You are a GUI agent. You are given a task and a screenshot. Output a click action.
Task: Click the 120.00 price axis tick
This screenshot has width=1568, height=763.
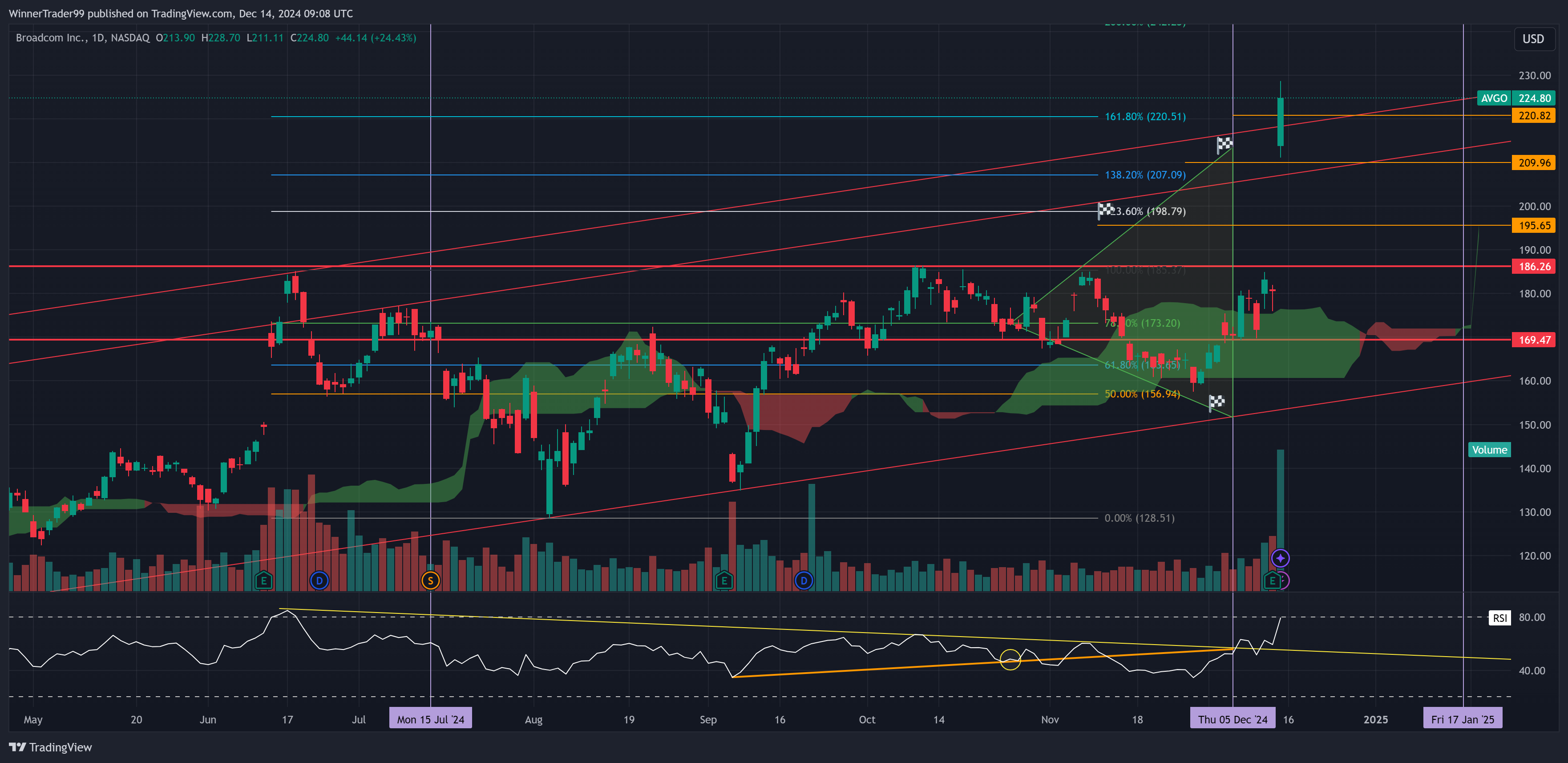click(x=1535, y=556)
